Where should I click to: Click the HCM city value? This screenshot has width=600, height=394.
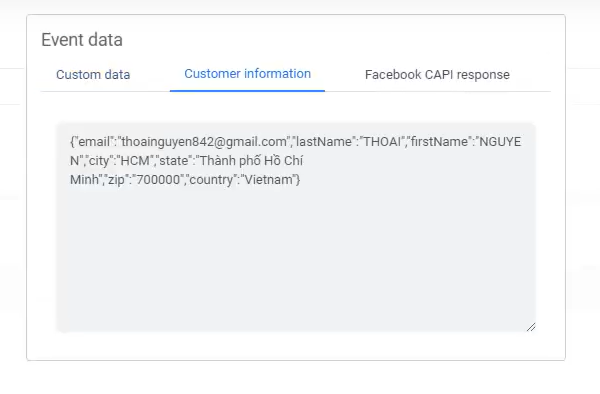pyautogui.click(x=135, y=161)
